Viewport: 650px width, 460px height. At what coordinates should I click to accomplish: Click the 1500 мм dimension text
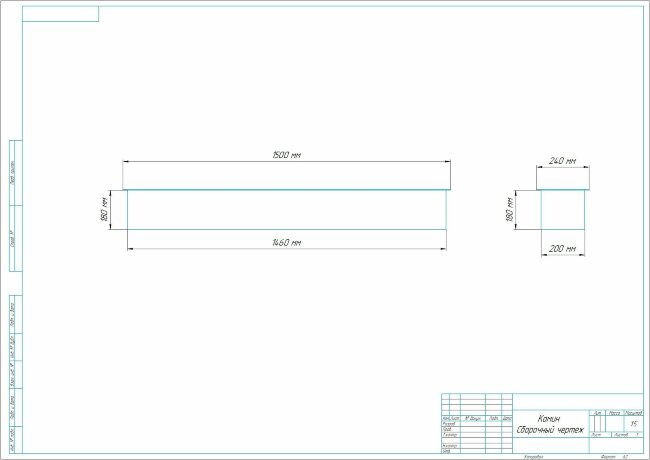[287, 155]
